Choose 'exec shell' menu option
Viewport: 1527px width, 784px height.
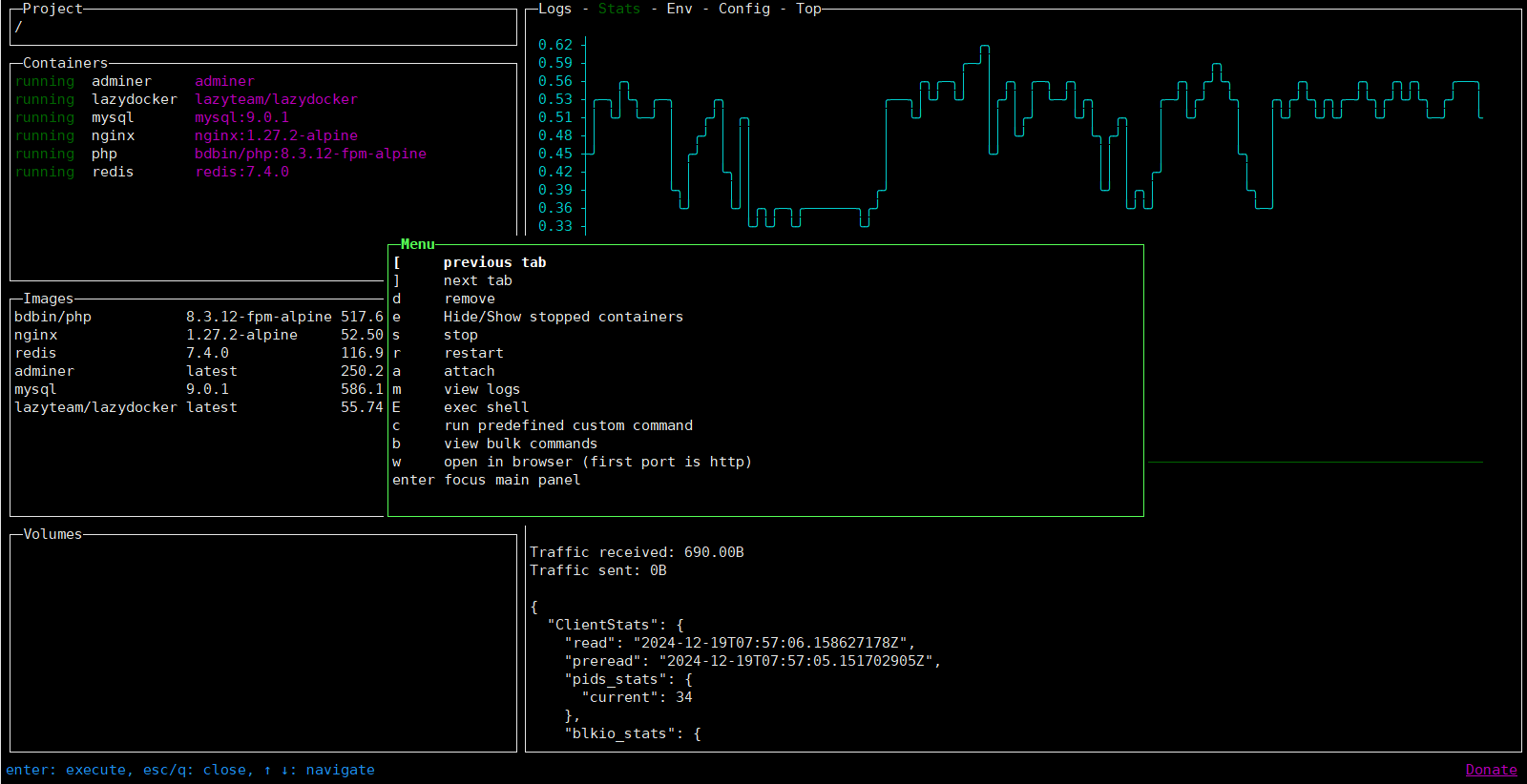pyautogui.click(x=765, y=407)
